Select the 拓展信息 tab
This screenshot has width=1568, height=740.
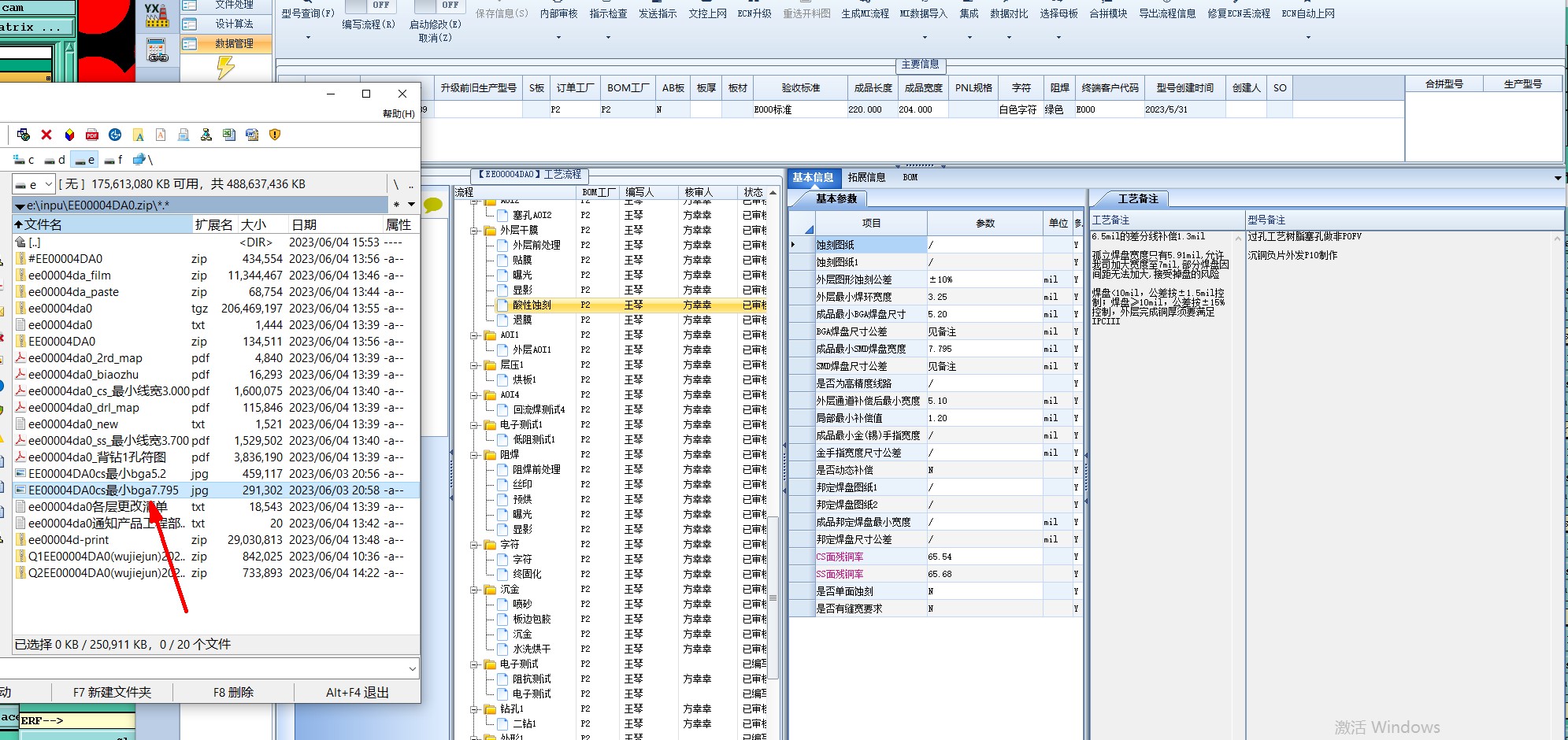click(x=866, y=178)
